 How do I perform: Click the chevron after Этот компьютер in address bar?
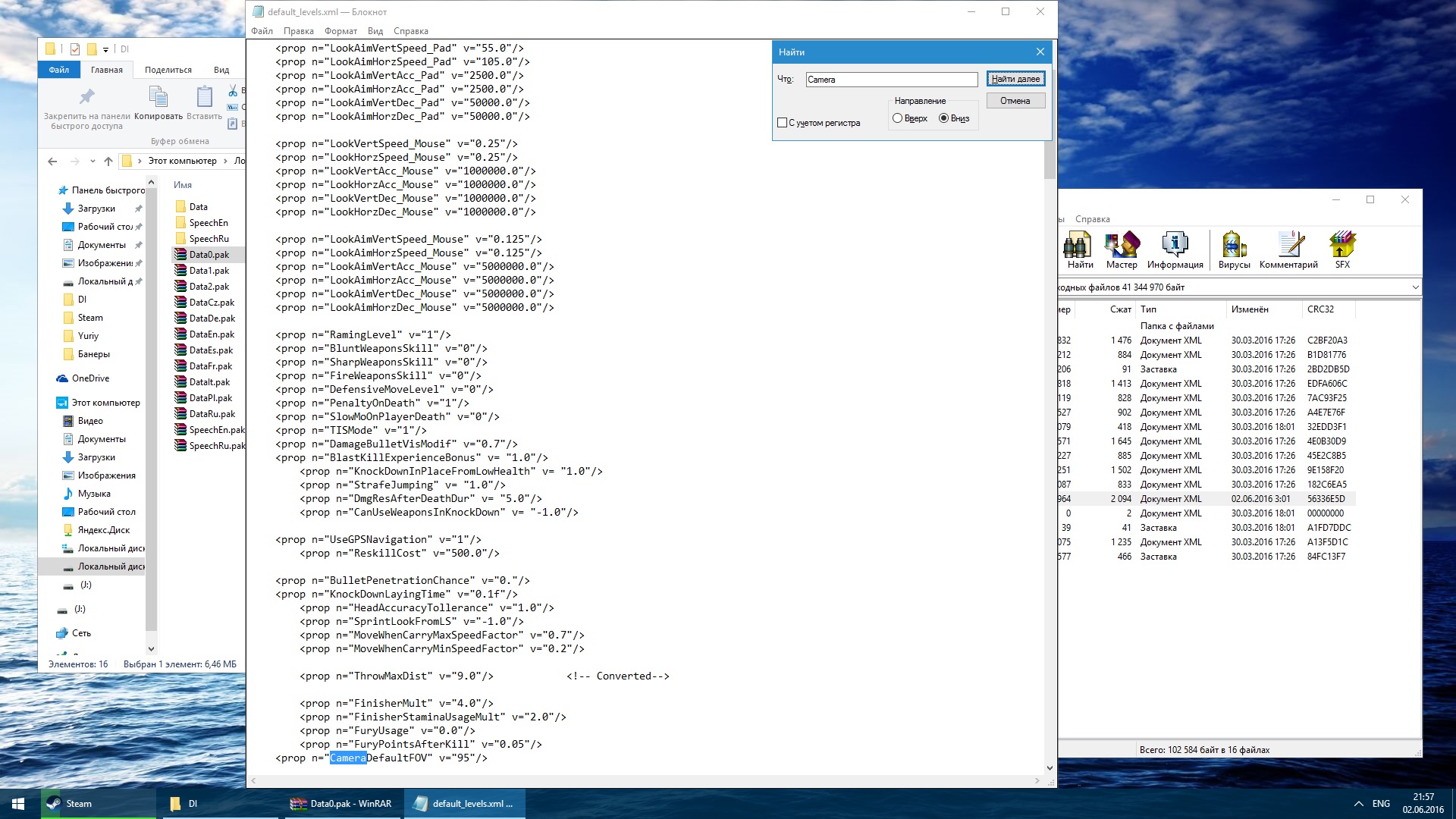point(225,161)
